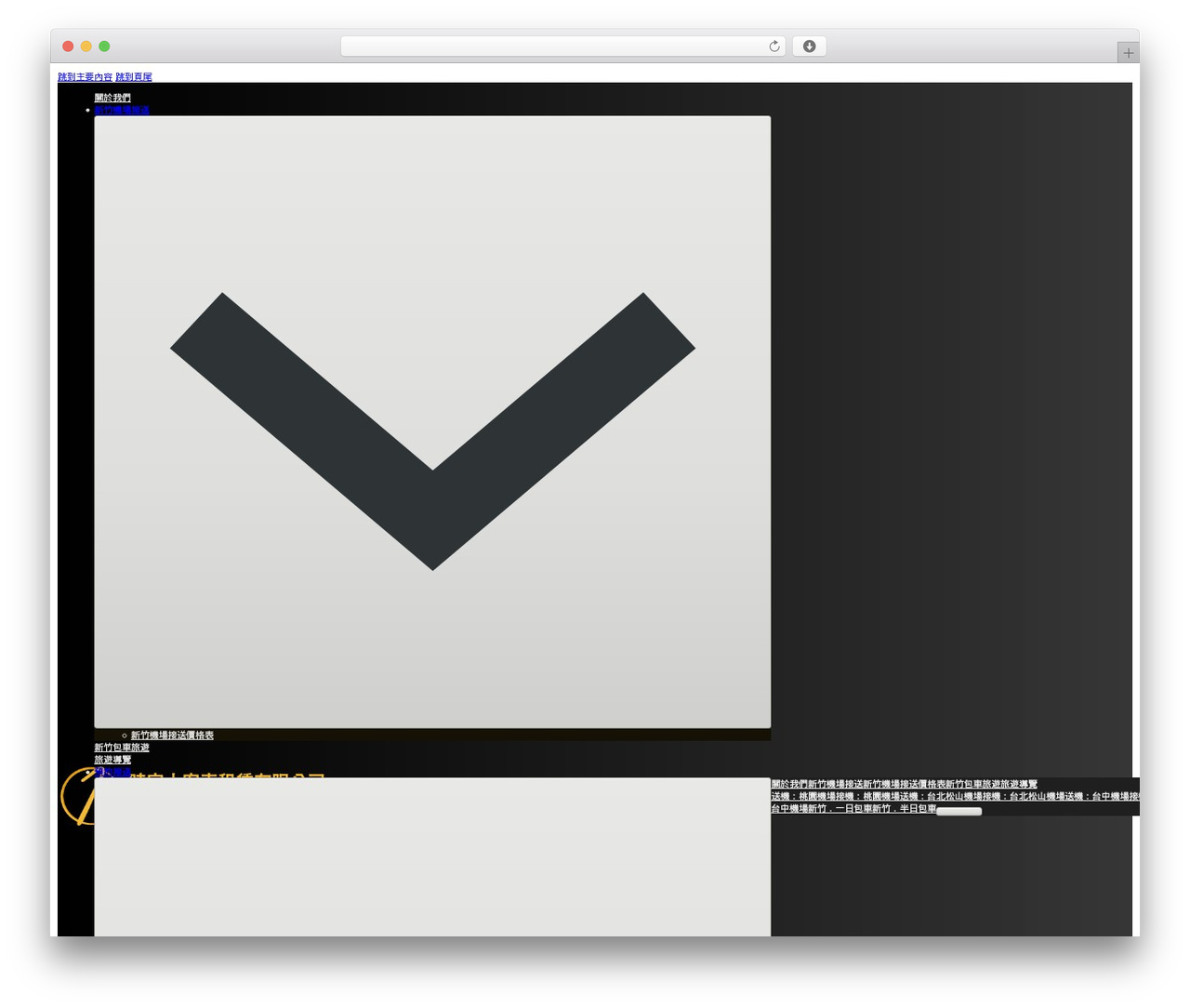Open 新竹機場接送價格表 submenu bullet item
The image size is (1190, 1008).
tap(172, 736)
